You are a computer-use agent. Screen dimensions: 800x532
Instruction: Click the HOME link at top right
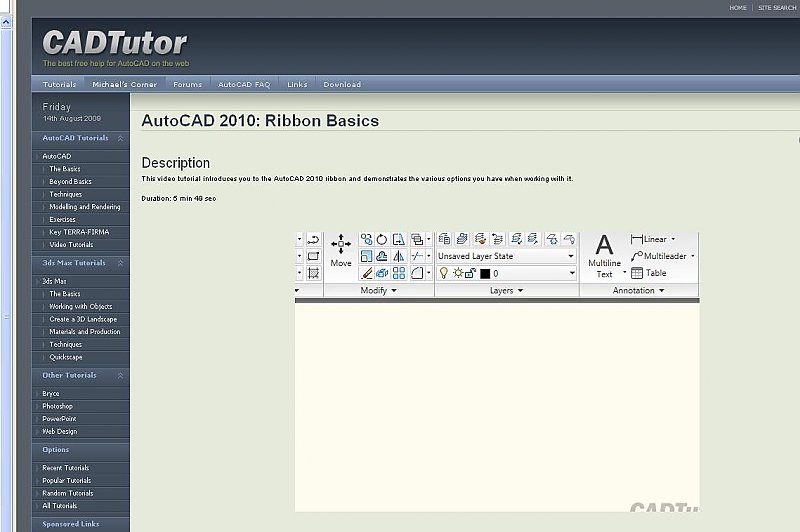738,8
